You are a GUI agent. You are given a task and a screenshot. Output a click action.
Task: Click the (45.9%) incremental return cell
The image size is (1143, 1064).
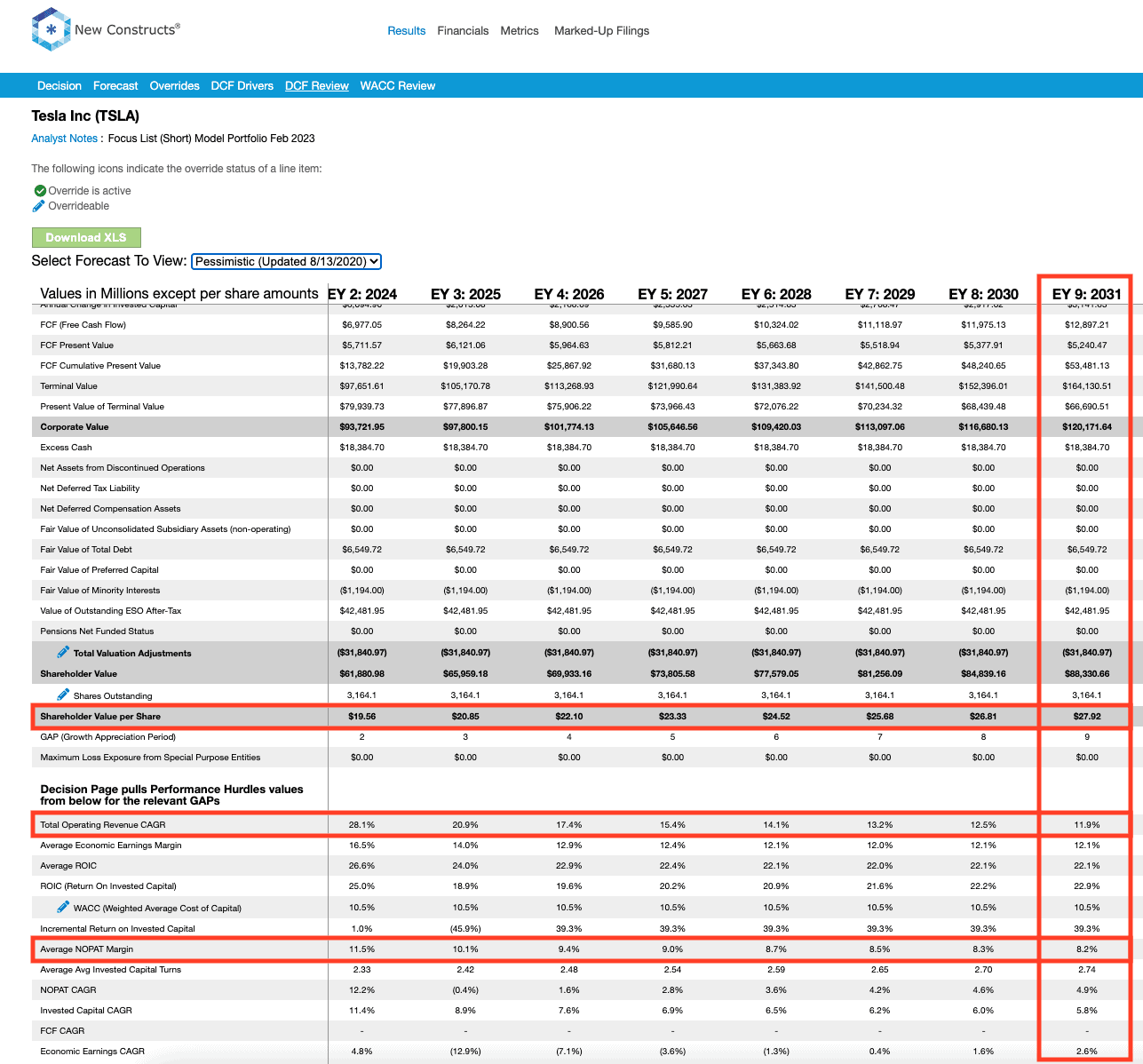coord(465,929)
